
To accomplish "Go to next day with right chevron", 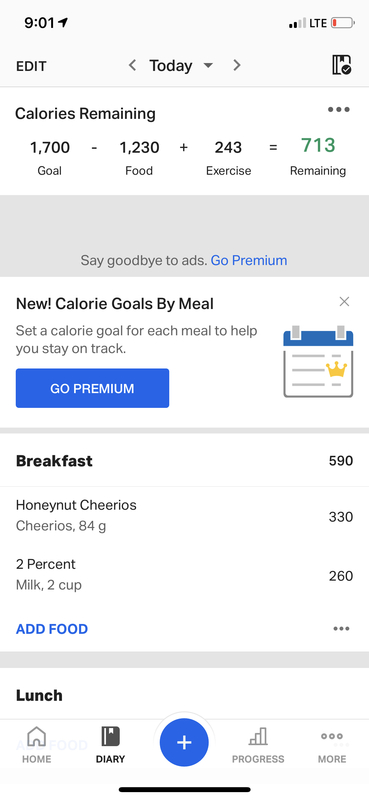I will tap(236, 65).
